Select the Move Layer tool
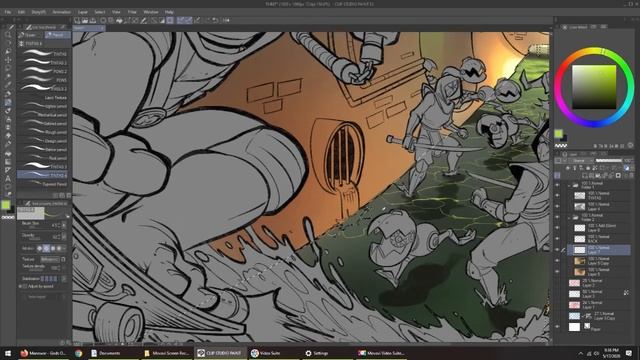This screenshot has height=360, width=640. coord(8,60)
